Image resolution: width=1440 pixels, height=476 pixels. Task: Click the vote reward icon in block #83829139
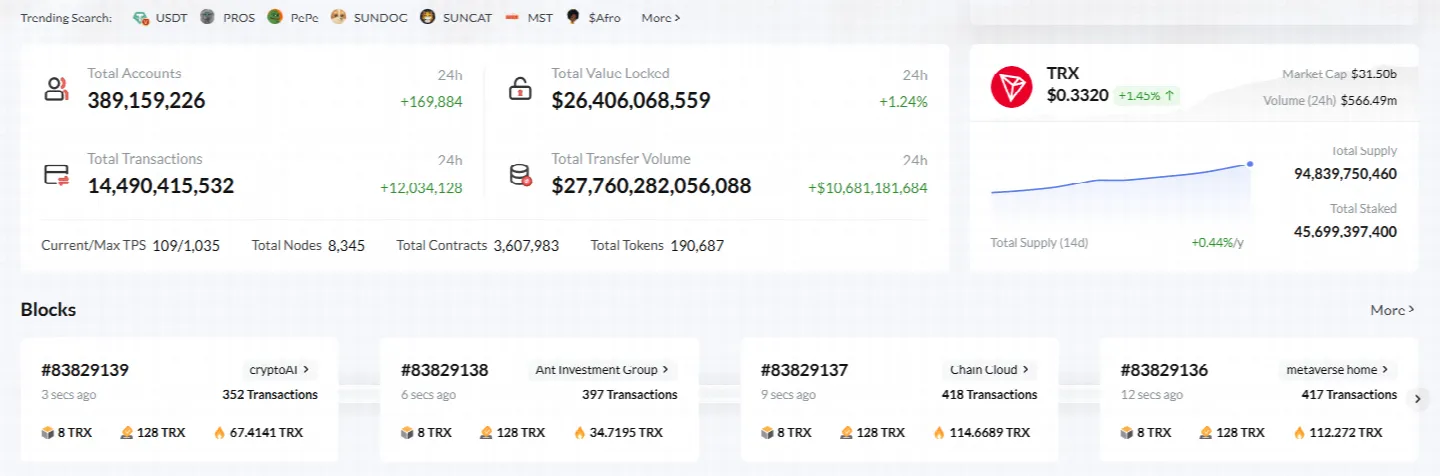[x=126, y=433]
